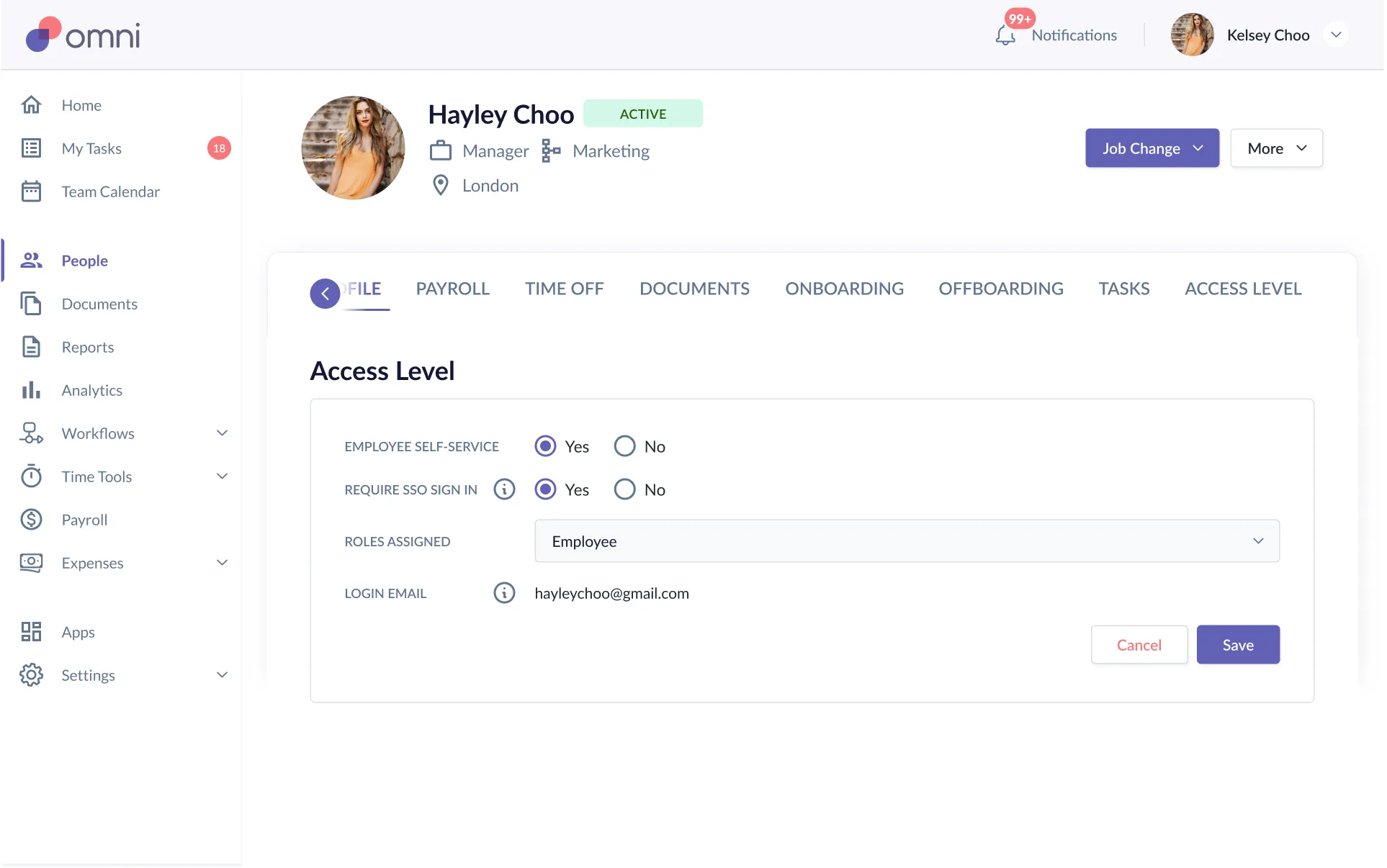The height and width of the screenshot is (868, 1387).
Task: Select No for Require SSO Sign In
Action: click(x=624, y=489)
